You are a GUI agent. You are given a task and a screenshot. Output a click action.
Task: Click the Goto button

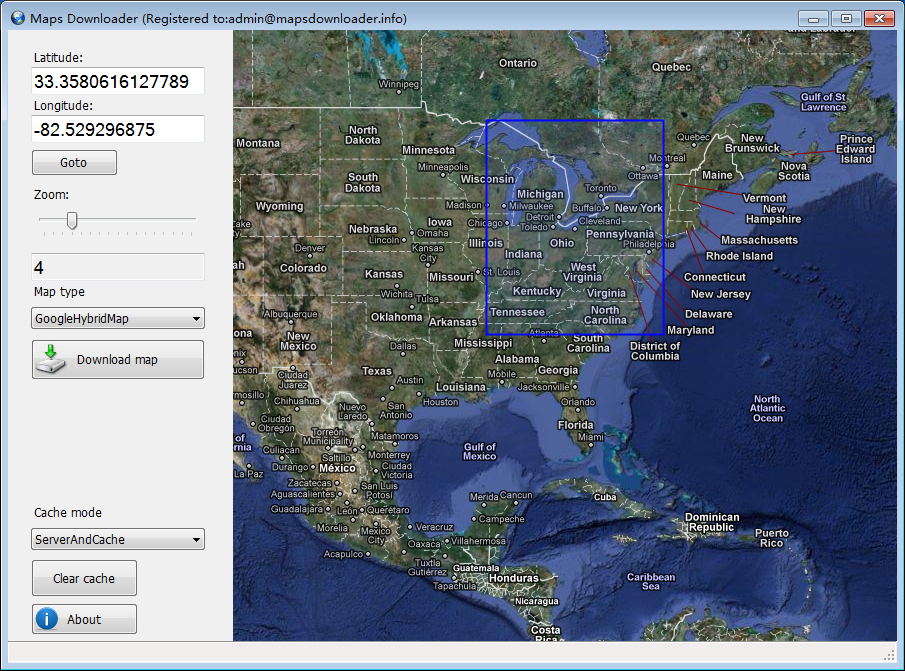(74, 163)
